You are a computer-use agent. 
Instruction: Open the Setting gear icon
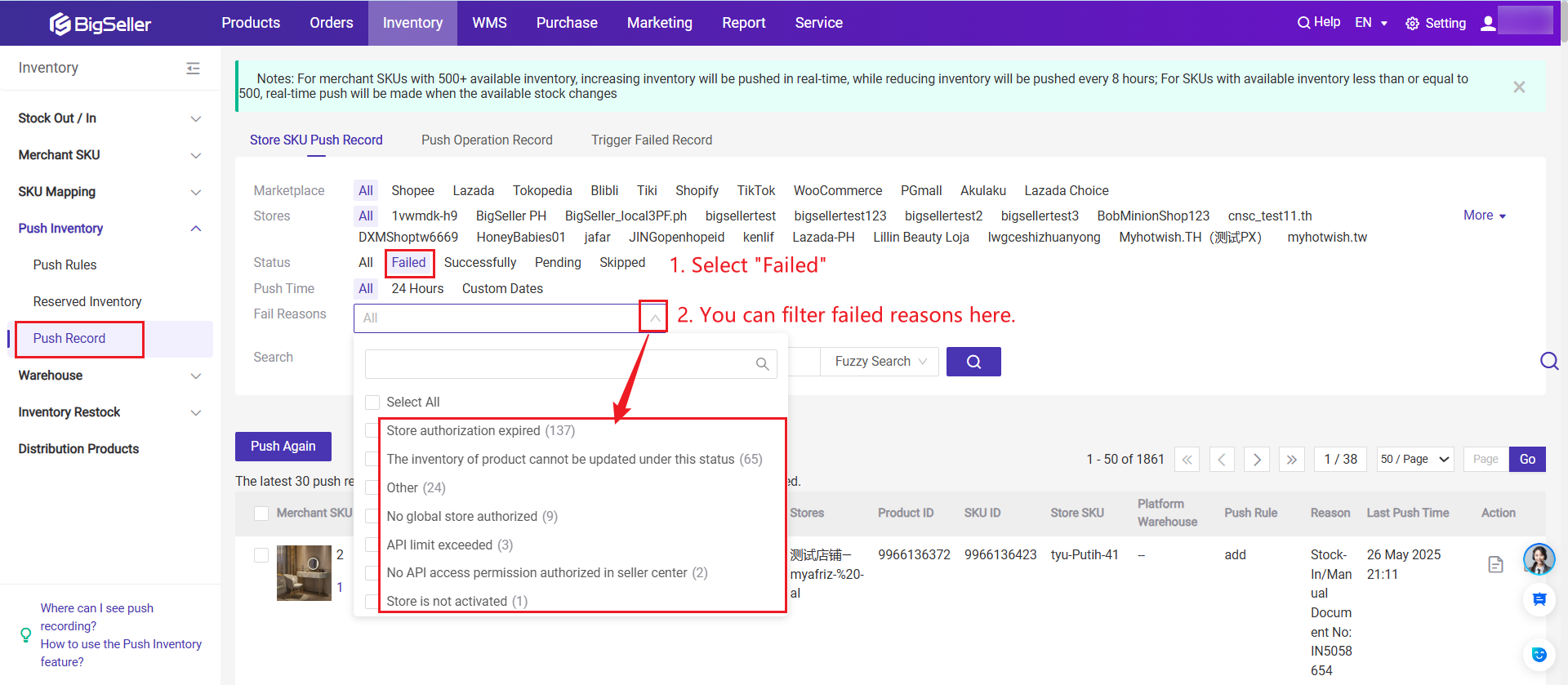[x=1412, y=24]
